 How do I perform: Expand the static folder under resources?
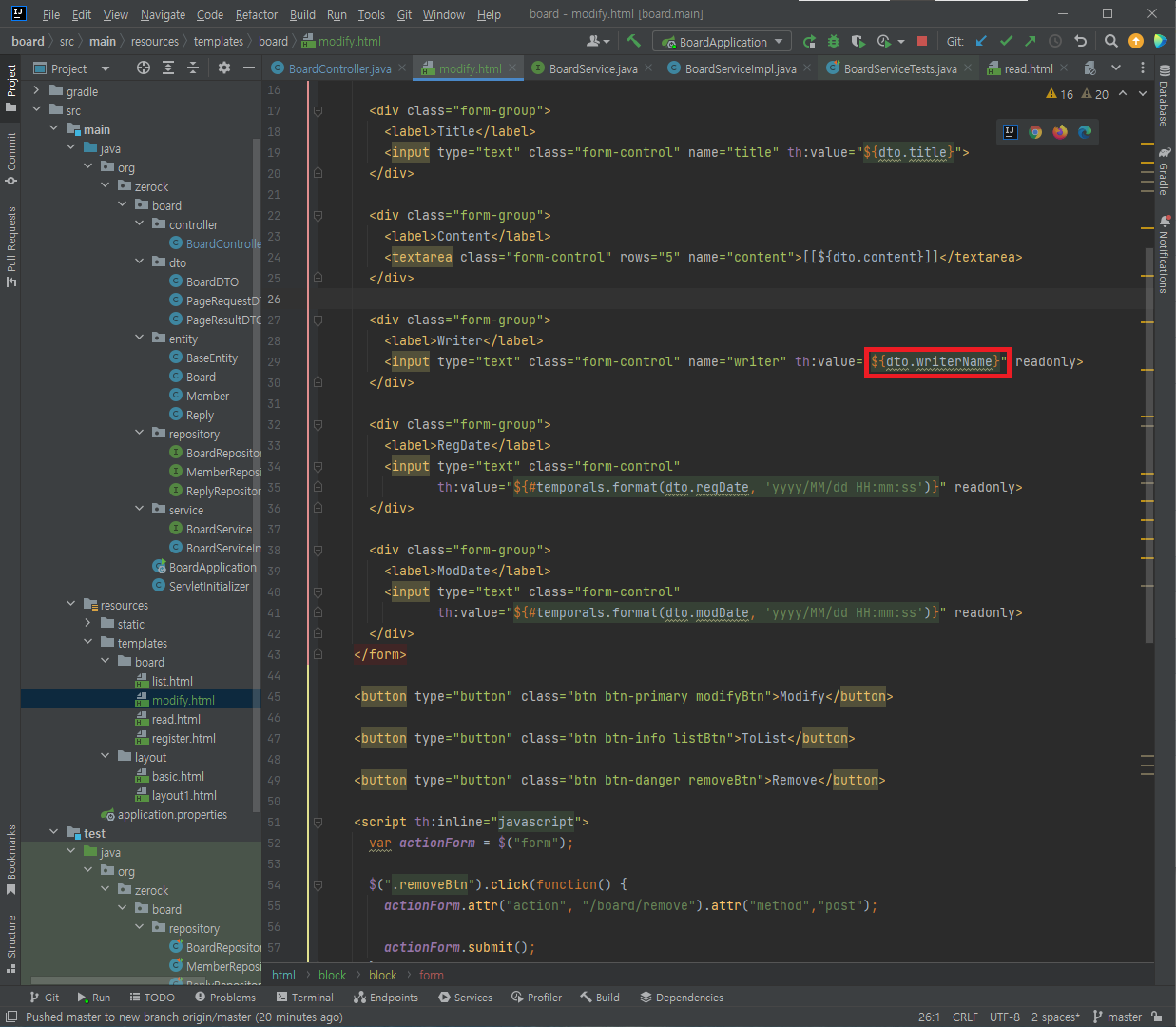pos(88,623)
